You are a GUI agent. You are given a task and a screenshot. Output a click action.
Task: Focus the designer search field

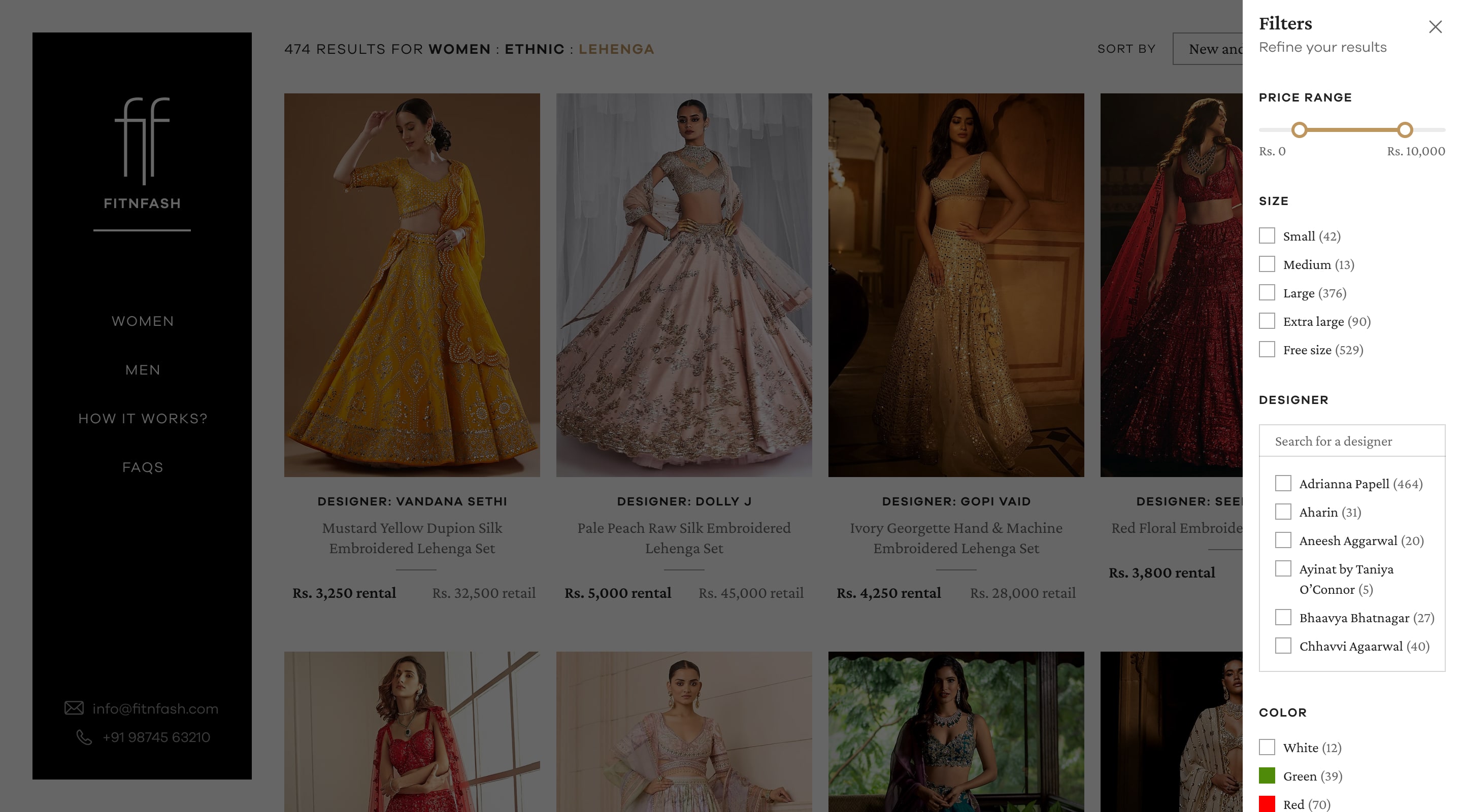[x=1351, y=441]
